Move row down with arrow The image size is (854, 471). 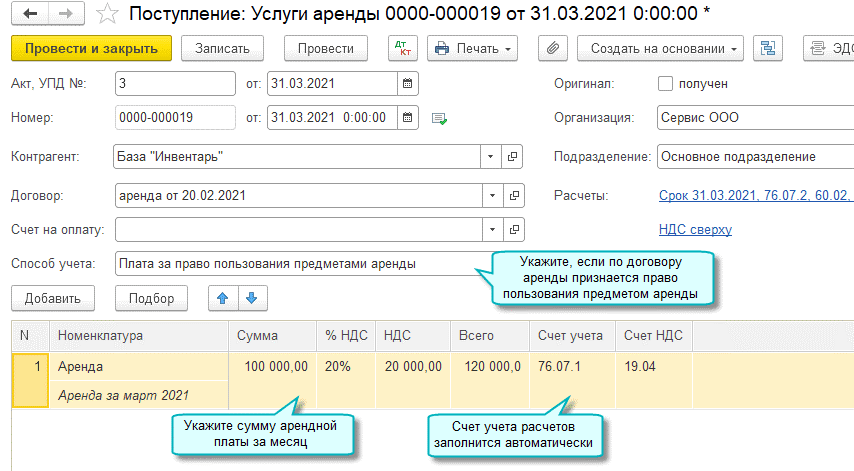point(251,298)
